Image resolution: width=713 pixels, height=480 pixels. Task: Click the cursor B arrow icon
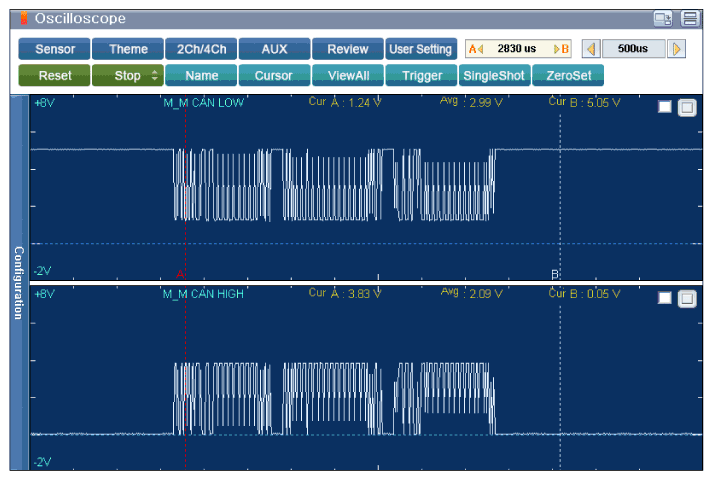pyautogui.click(x=562, y=49)
